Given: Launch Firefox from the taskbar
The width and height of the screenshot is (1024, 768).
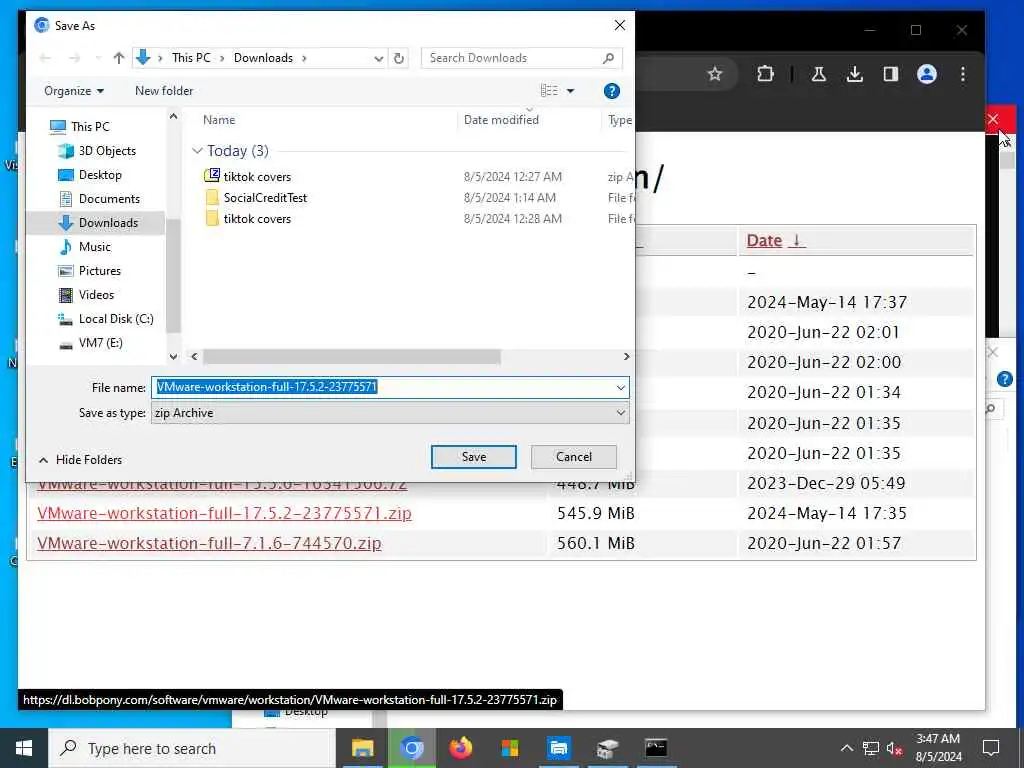Looking at the screenshot, I should point(460,748).
